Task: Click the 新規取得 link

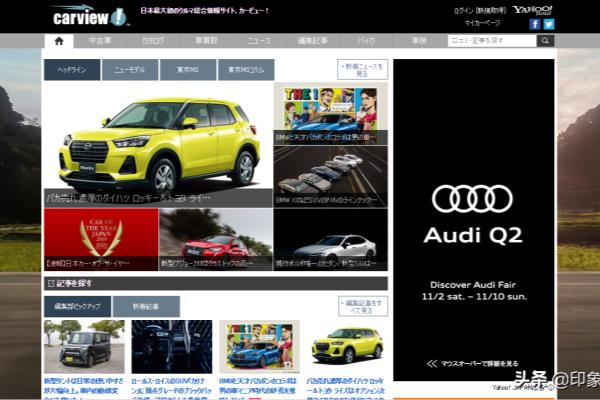Action: [491, 11]
